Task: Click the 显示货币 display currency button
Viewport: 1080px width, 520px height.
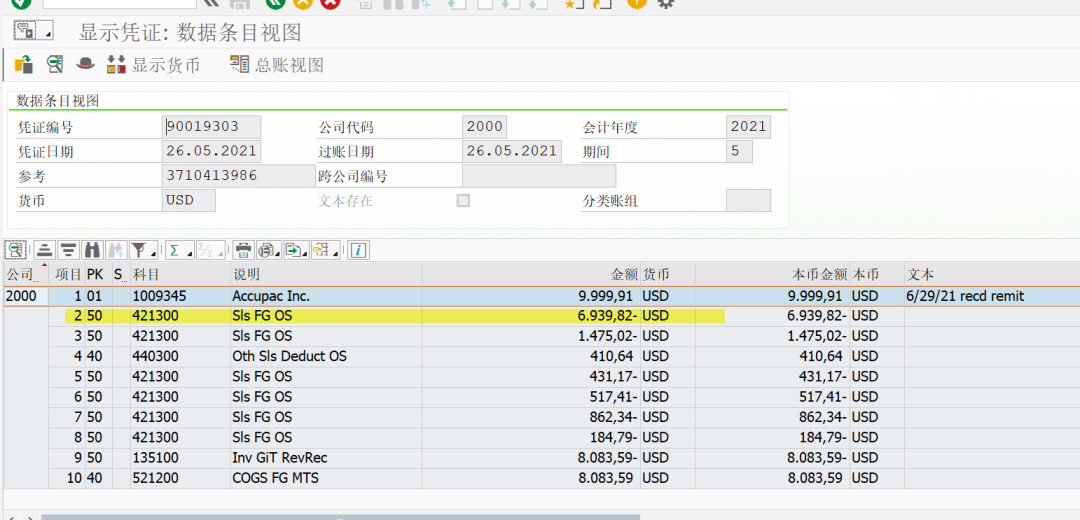Action: pos(153,65)
